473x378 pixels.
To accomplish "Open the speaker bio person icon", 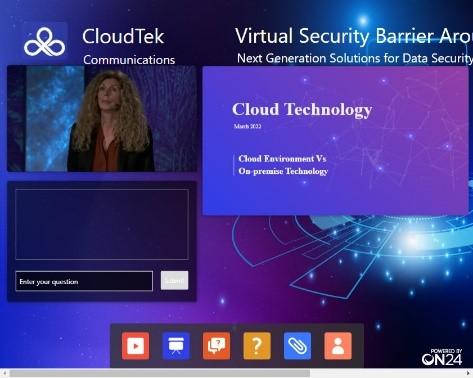I will click(338, 346).
